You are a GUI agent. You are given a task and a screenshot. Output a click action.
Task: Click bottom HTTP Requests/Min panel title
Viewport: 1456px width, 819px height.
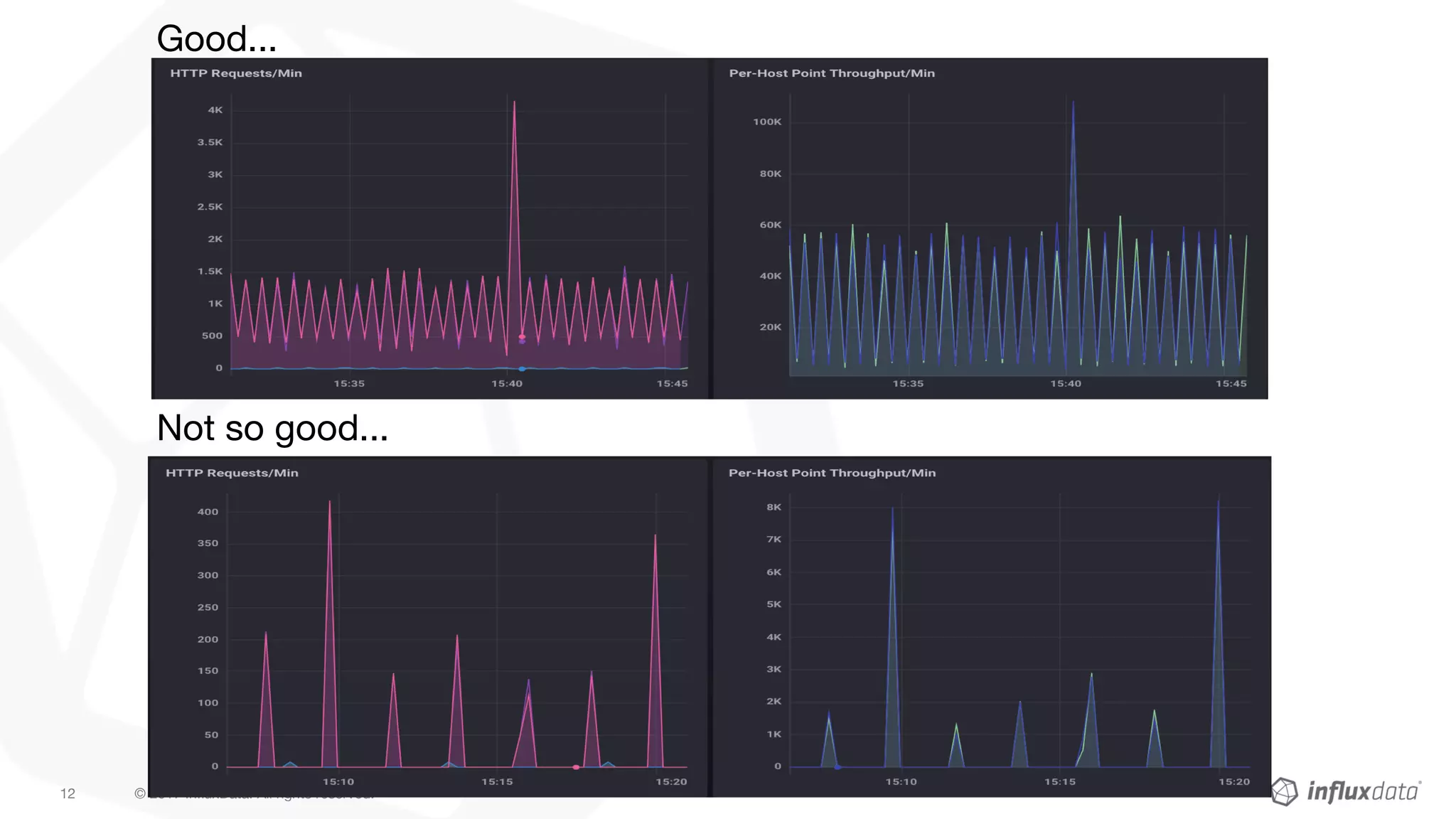232,473
